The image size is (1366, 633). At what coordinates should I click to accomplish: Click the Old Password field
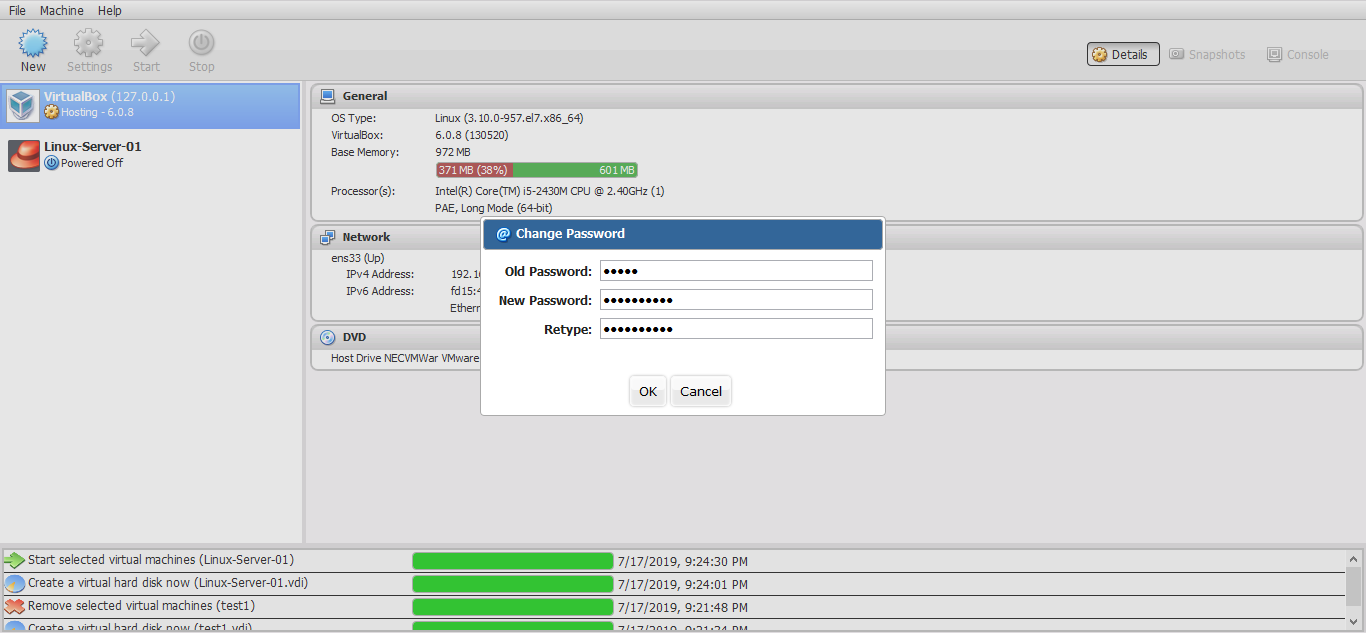tap(736, 271)
